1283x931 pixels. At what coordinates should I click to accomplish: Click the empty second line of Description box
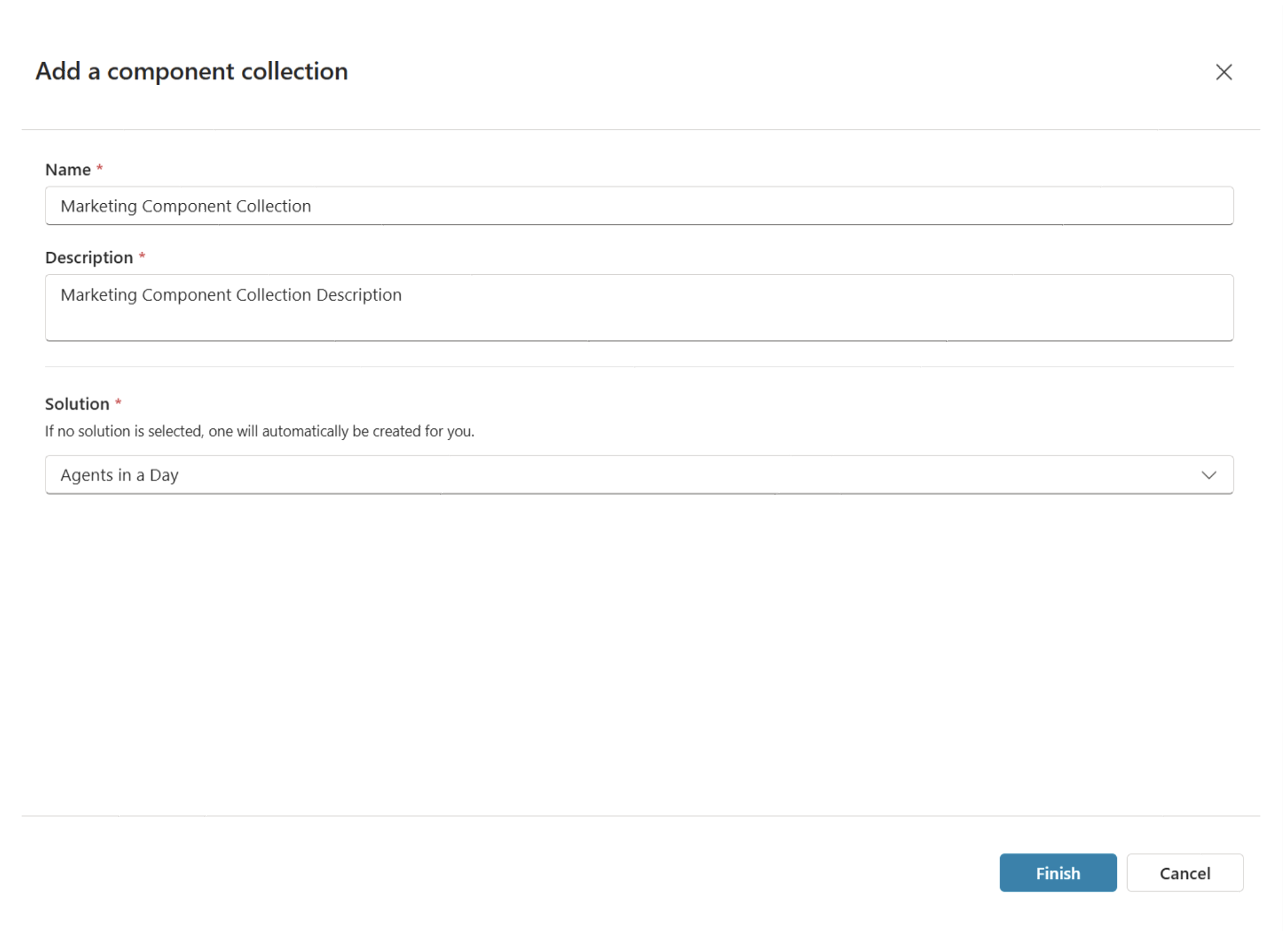638,323
